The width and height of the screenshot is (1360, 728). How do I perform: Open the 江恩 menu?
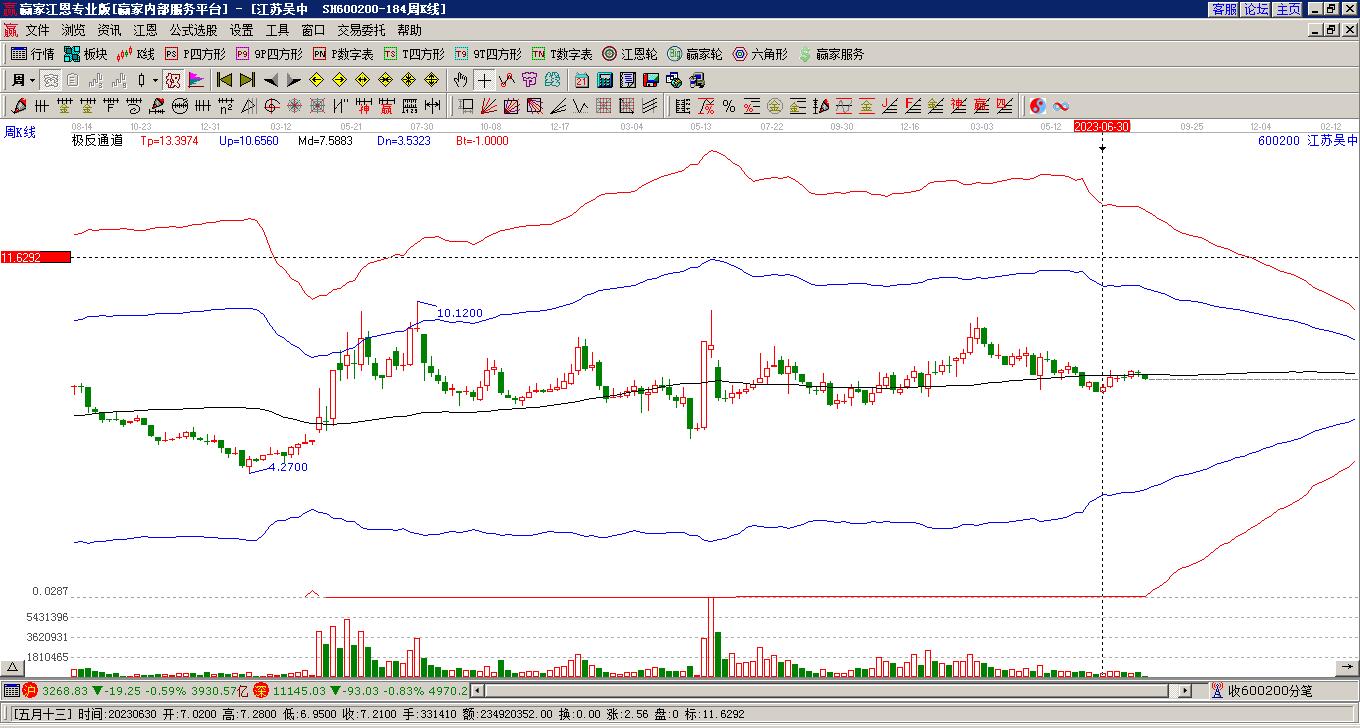tap(145, 30)
